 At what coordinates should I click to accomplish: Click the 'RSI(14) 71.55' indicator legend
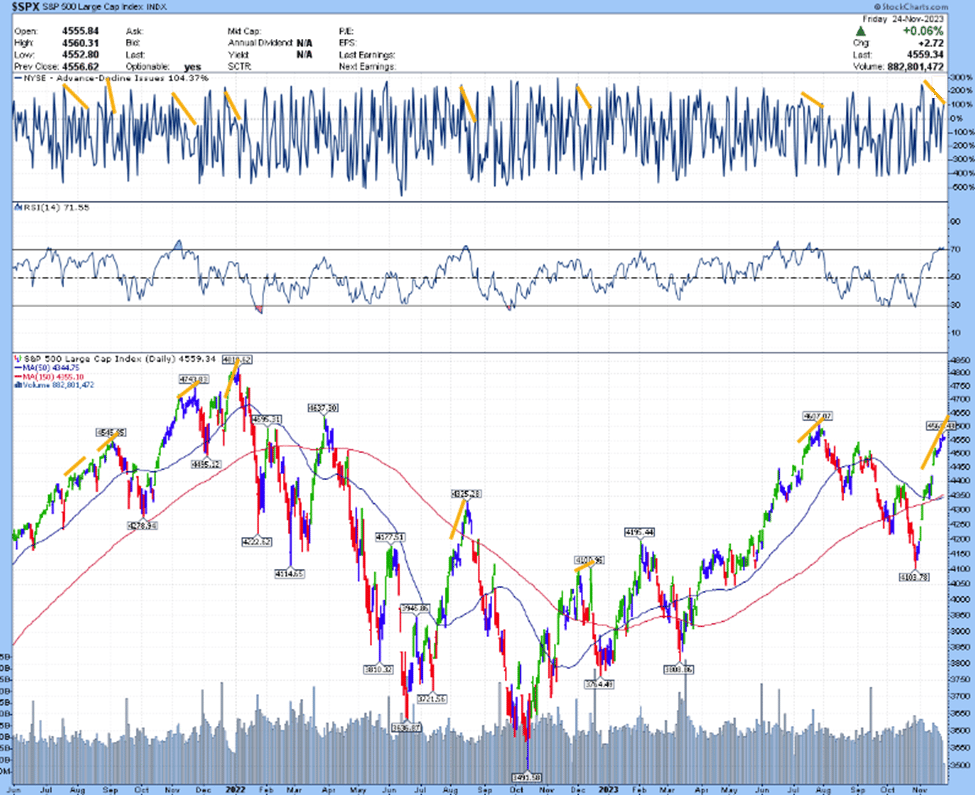(52, 208)
